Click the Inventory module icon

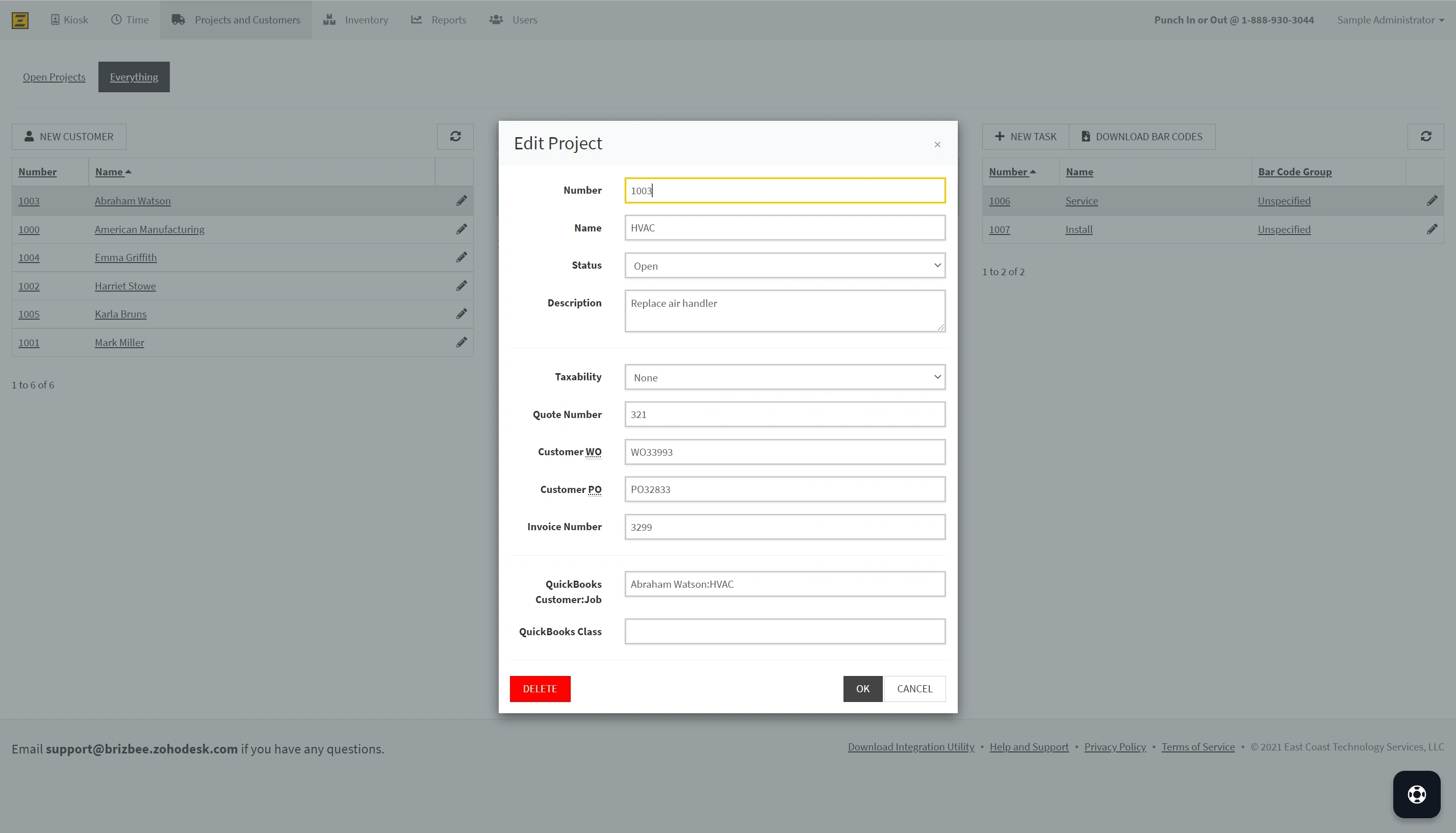[x=330, y=20]
